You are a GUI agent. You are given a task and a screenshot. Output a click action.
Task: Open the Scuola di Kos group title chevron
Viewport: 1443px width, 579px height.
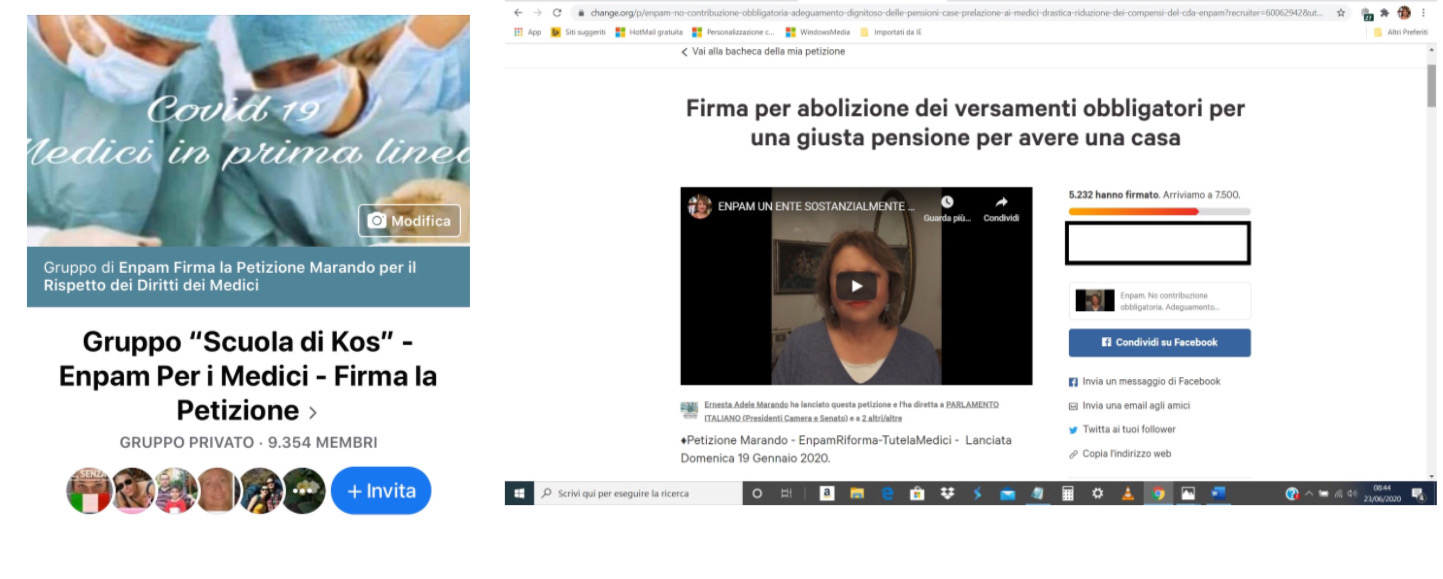point(313,412)
